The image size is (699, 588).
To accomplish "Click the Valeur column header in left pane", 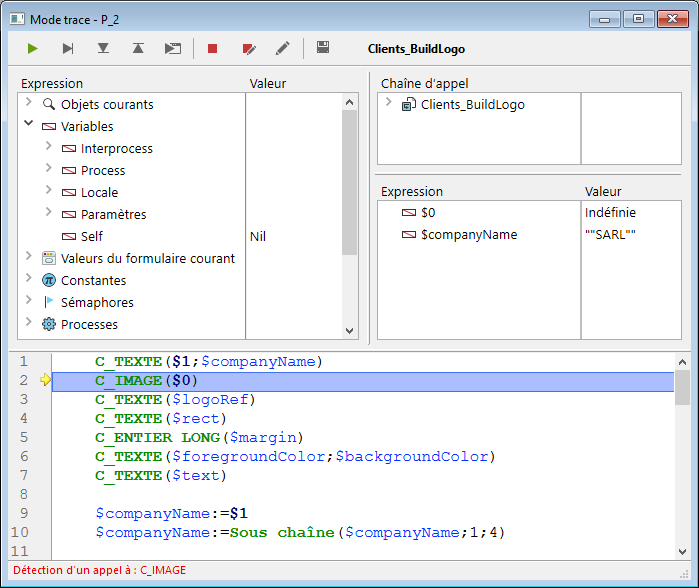I will click(267, 84).
